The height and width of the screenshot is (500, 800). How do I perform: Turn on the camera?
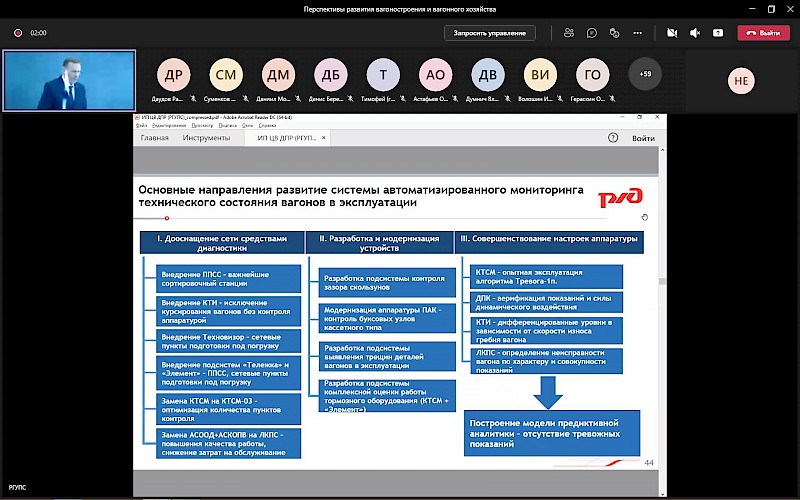(670, 33)
